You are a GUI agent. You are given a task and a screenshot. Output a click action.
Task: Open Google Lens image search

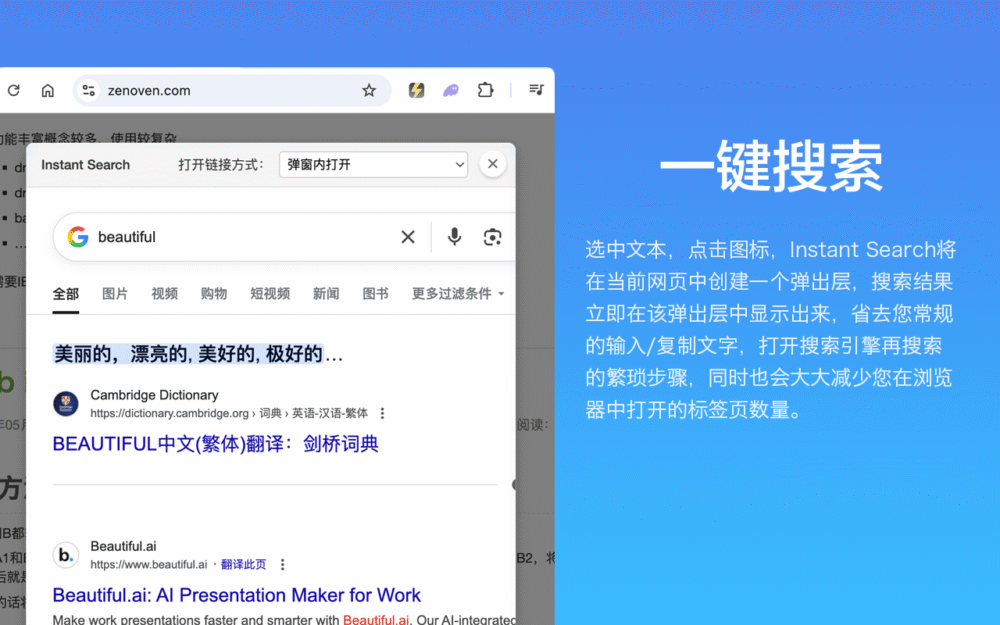(492, 237)
